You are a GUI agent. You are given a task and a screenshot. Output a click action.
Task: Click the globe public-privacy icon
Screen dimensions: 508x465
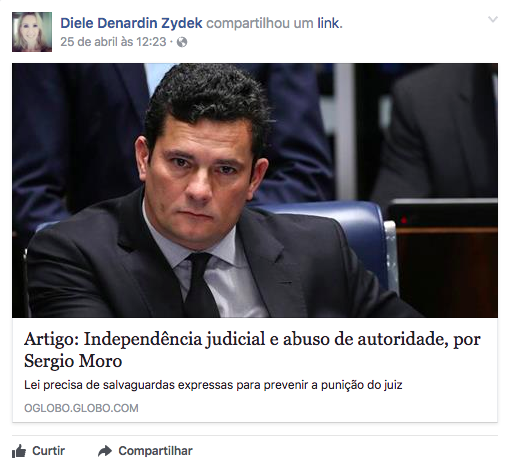click(x=182, y=42)
